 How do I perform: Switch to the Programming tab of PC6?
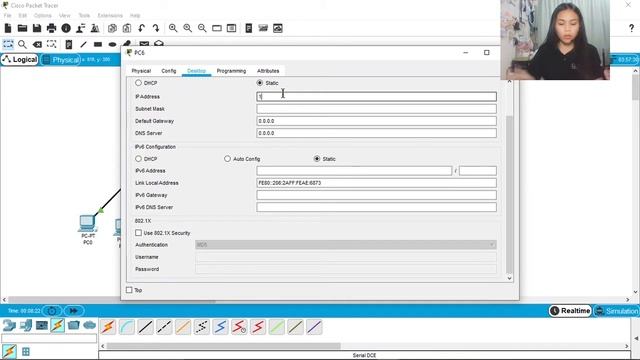(x=231, y=71)
